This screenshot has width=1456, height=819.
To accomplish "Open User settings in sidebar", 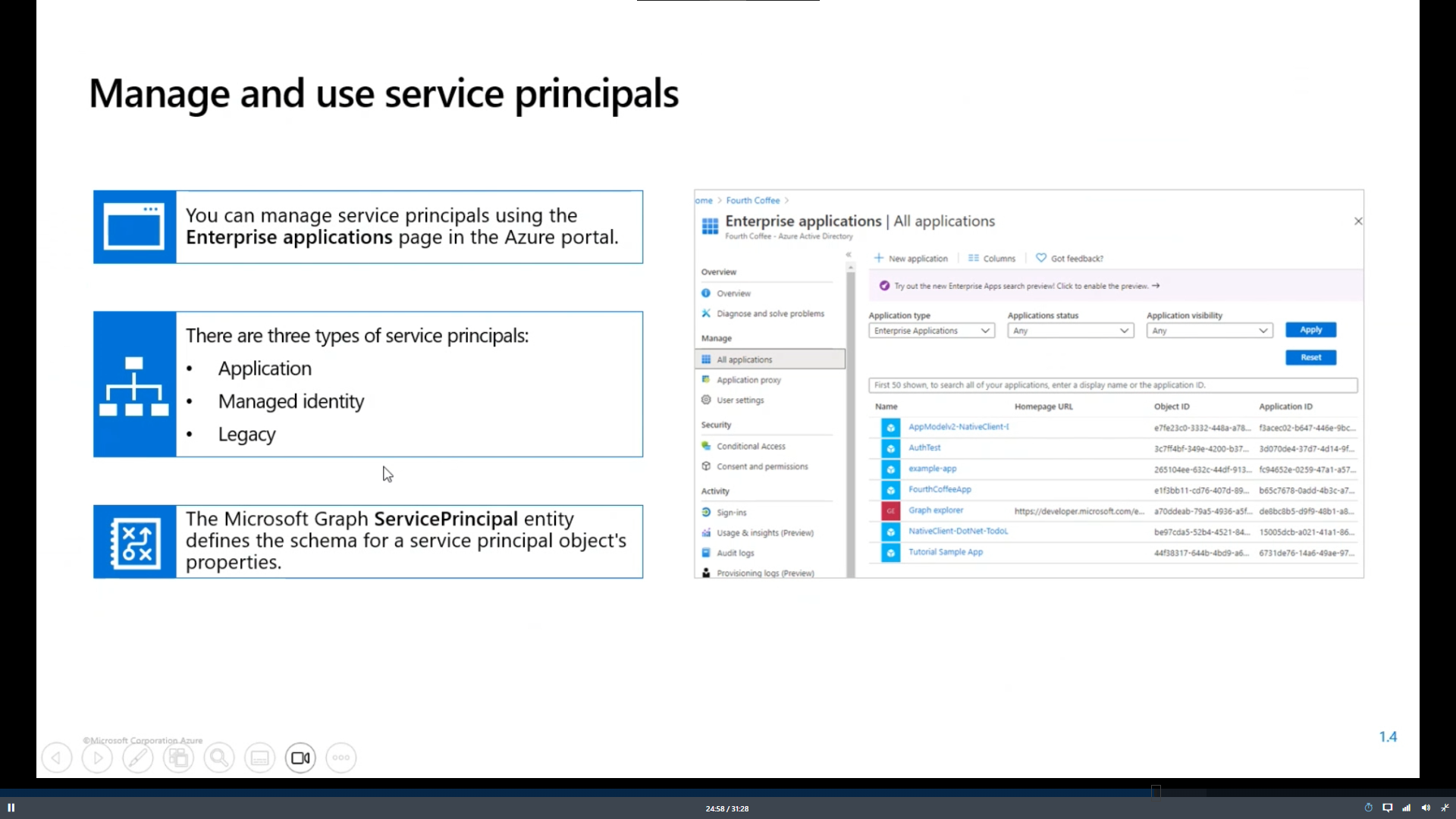I will pyautogui.click(x=733, y=400).
